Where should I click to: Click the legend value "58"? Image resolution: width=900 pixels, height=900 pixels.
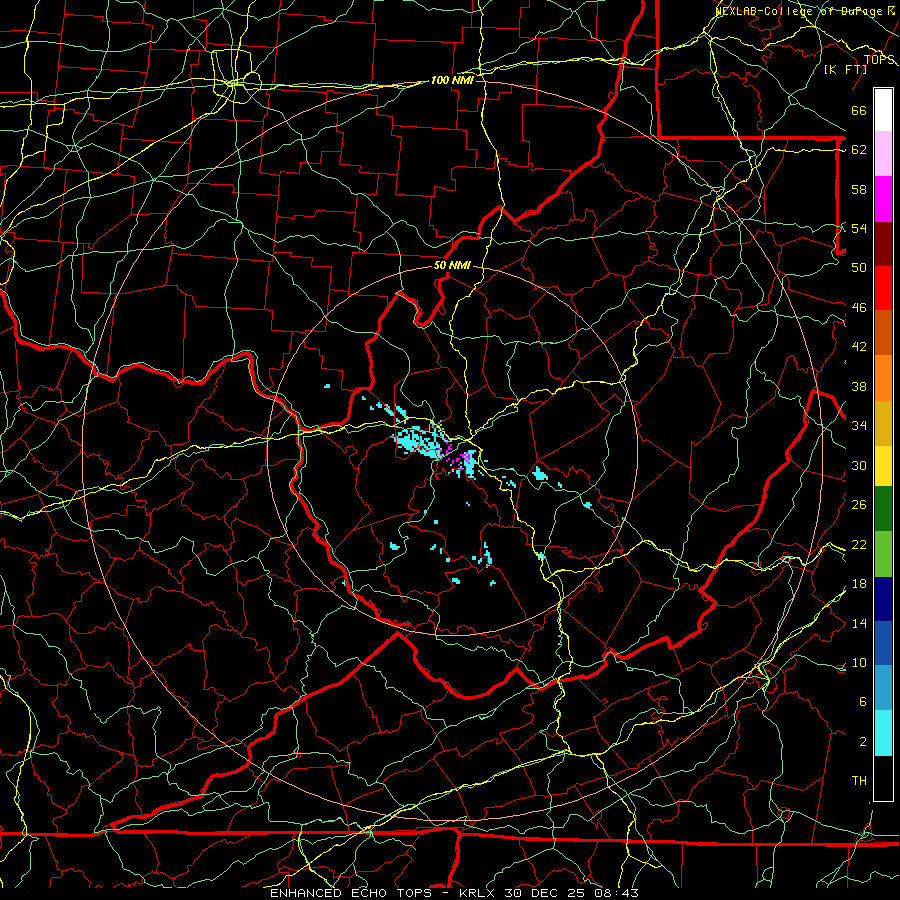859,189
